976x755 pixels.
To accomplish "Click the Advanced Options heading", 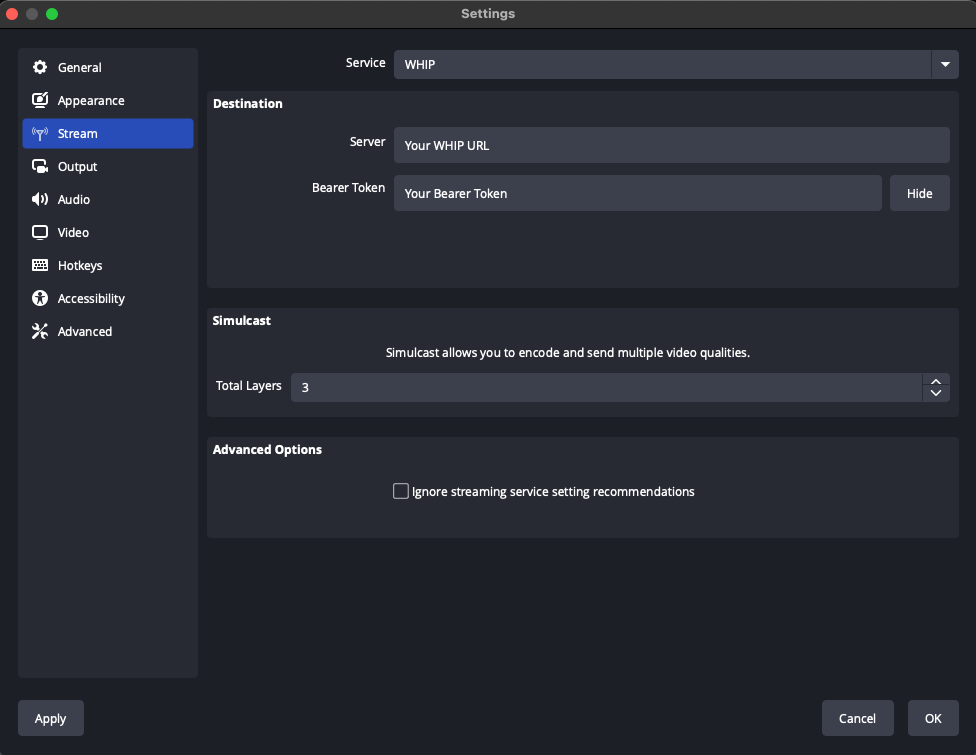I will tap(267, 449).
